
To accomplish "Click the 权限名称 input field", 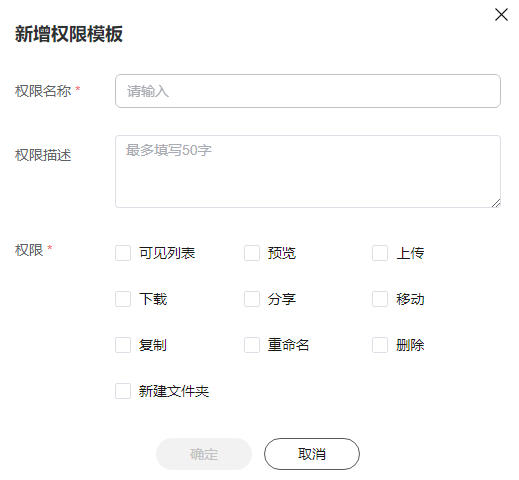I will point(308,91).
